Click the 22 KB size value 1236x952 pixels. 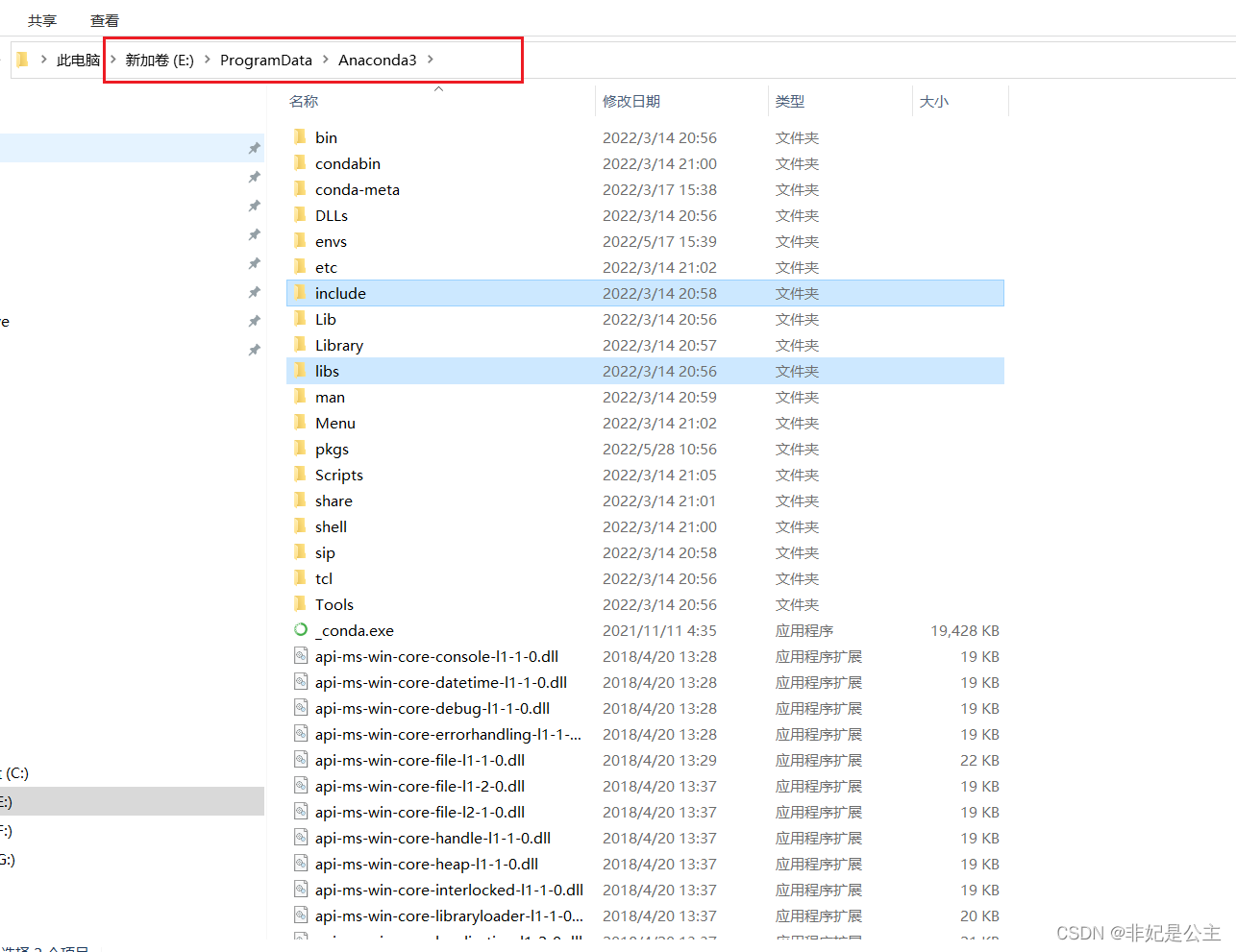pyautogui.click(x=979, y=760)
